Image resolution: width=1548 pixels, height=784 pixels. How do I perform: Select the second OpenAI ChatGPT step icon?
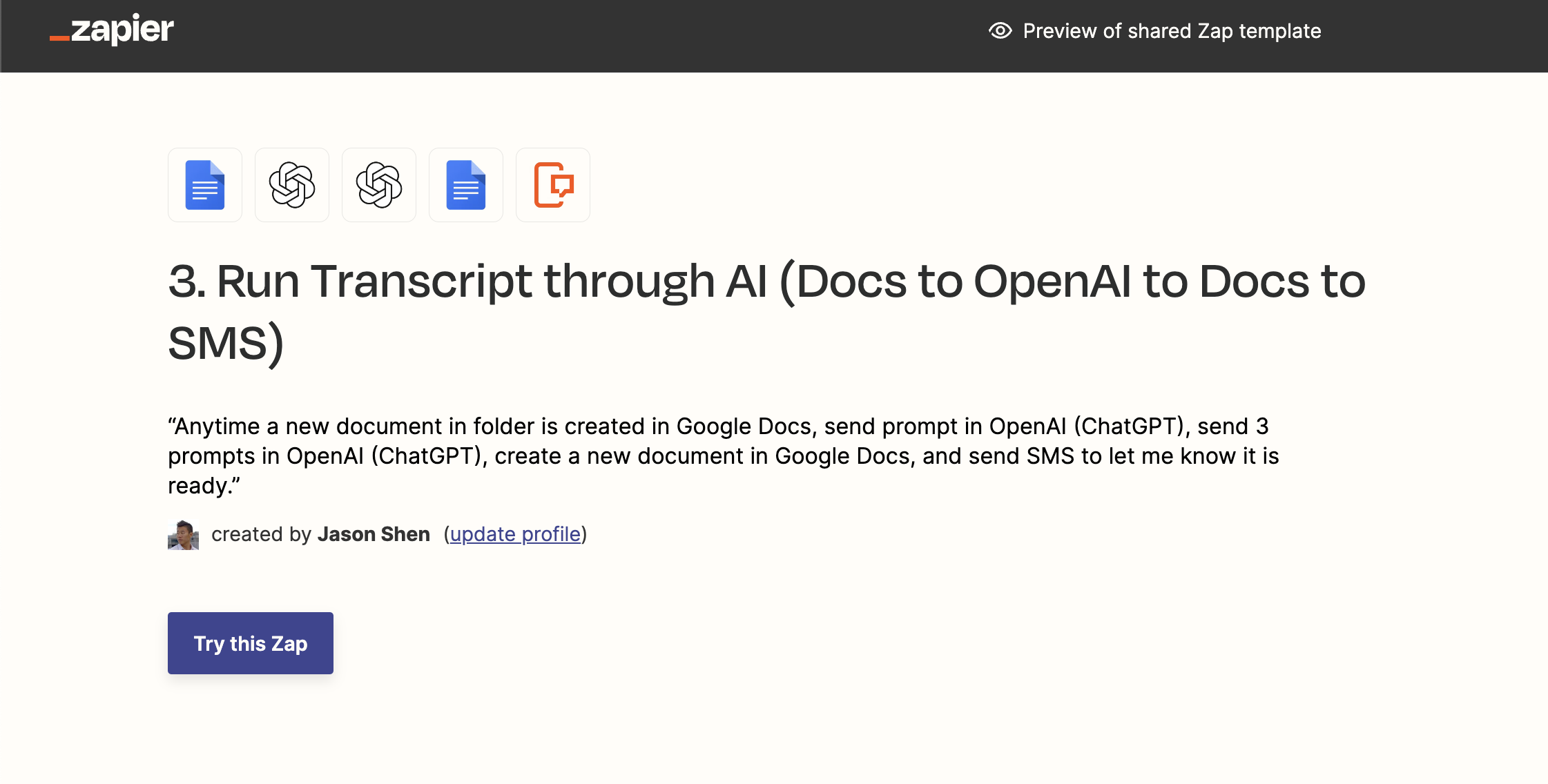coord(379,185)
